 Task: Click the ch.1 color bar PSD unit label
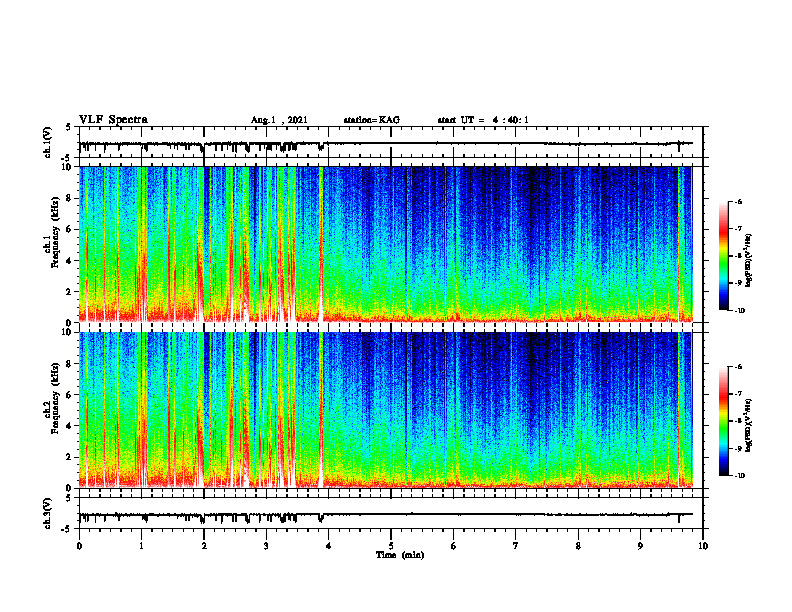click(x=749, y=261)
